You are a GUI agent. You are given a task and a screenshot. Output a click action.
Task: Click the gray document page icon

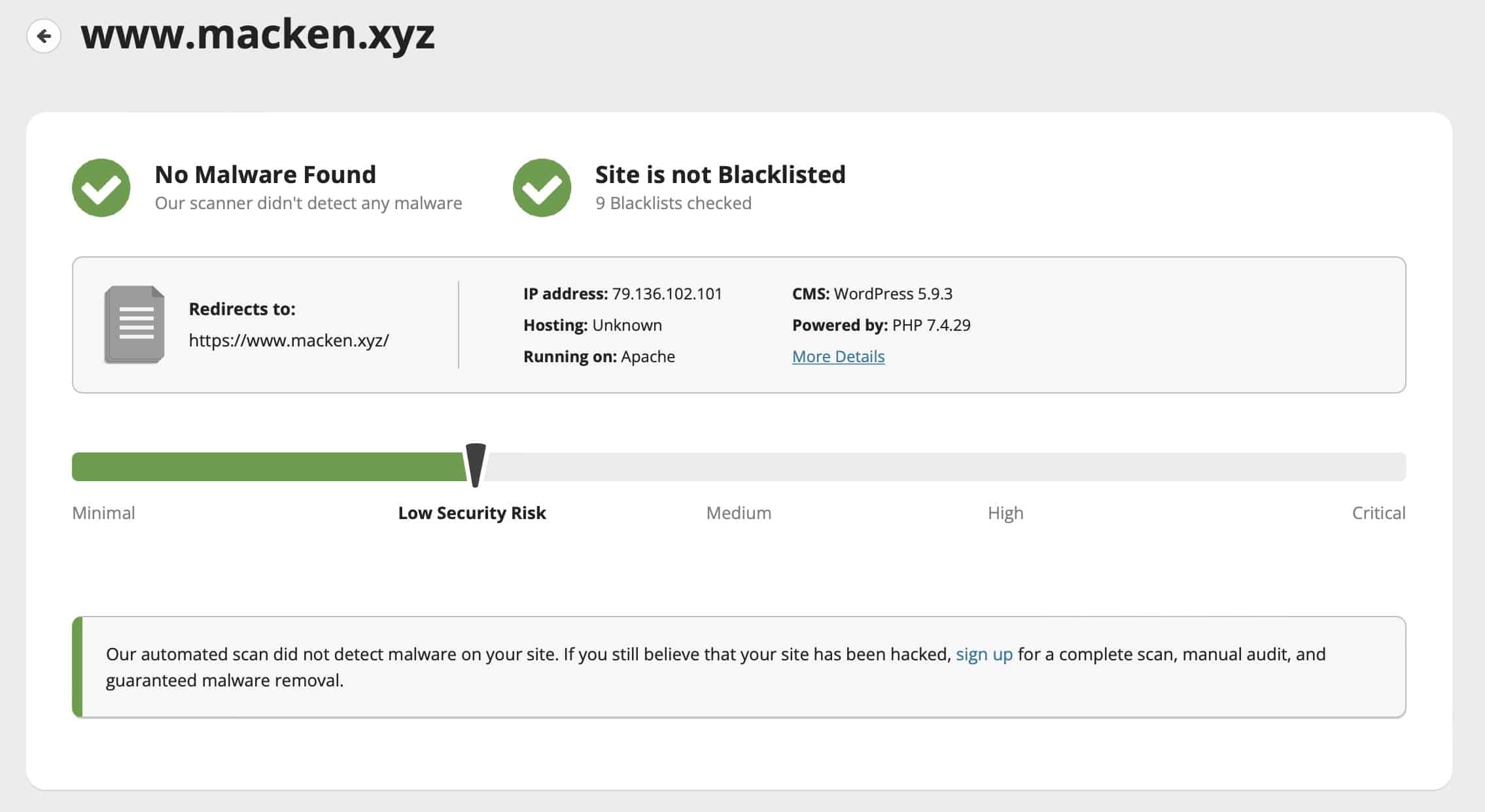(134, 324)
